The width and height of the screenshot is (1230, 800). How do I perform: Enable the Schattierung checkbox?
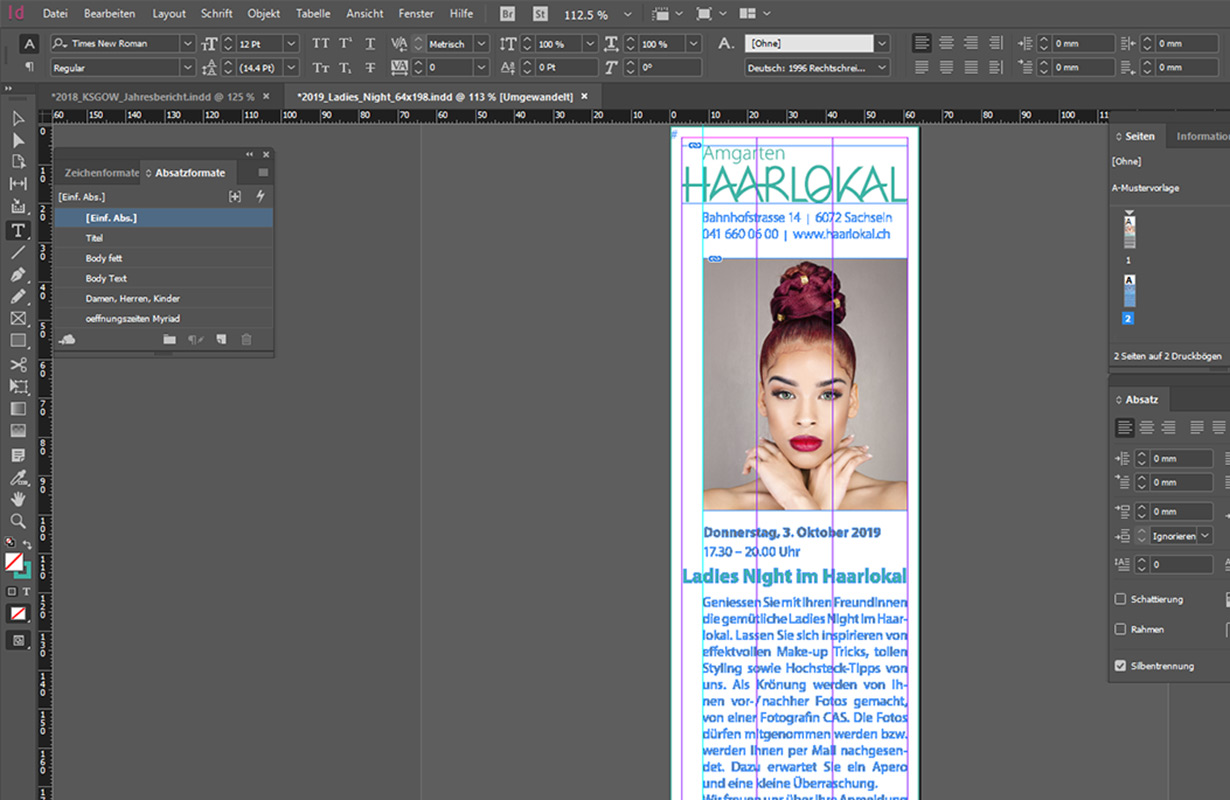[x=1119, y=598]
